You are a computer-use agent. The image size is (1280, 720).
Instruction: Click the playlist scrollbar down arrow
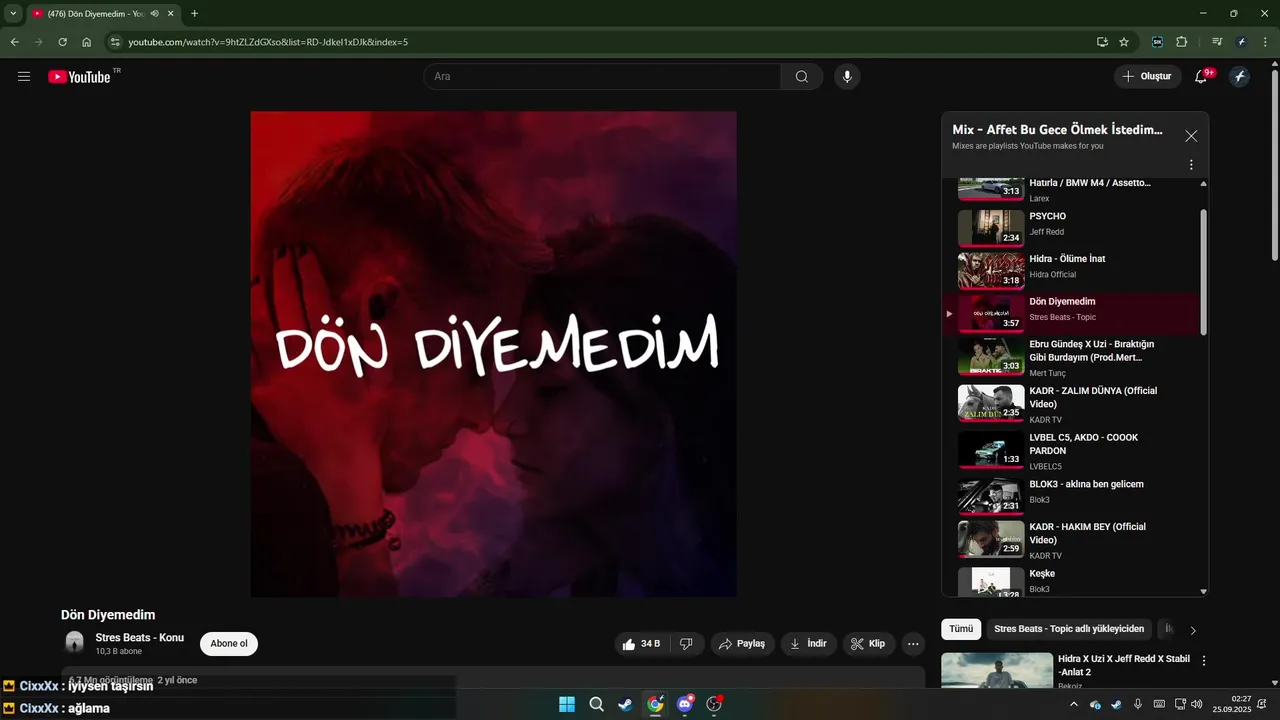coord(1203,592)
